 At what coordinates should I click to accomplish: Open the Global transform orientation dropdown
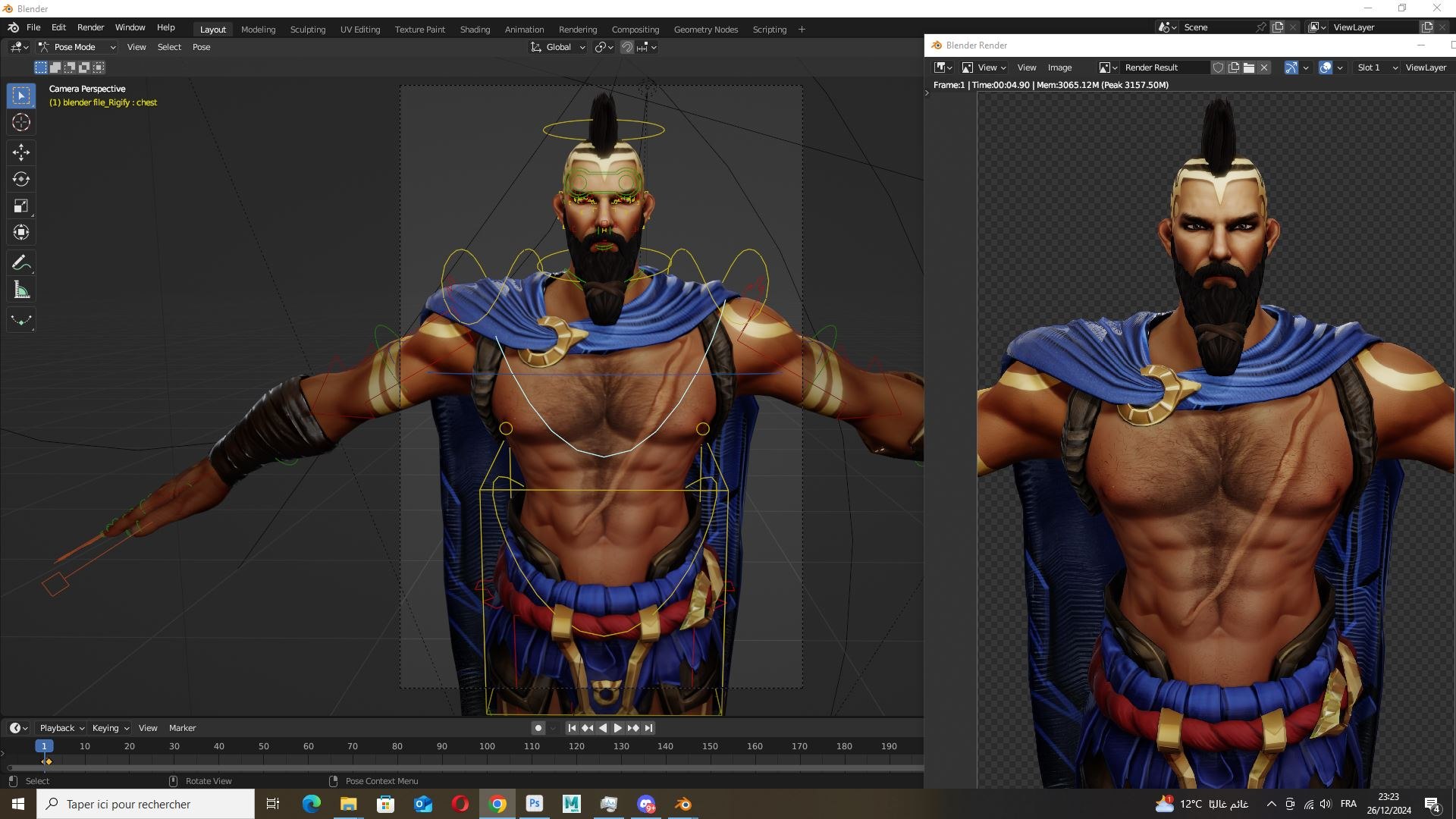558,47
